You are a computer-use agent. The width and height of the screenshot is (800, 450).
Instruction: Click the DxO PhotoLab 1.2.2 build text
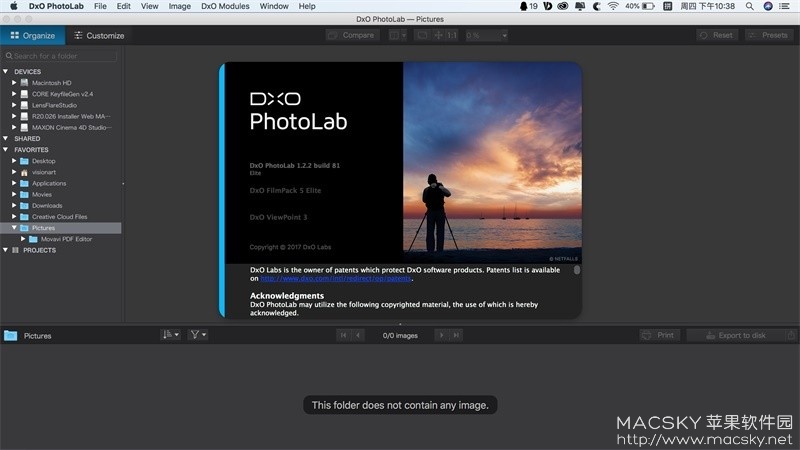pyautogui.click(x=294, y=165)
